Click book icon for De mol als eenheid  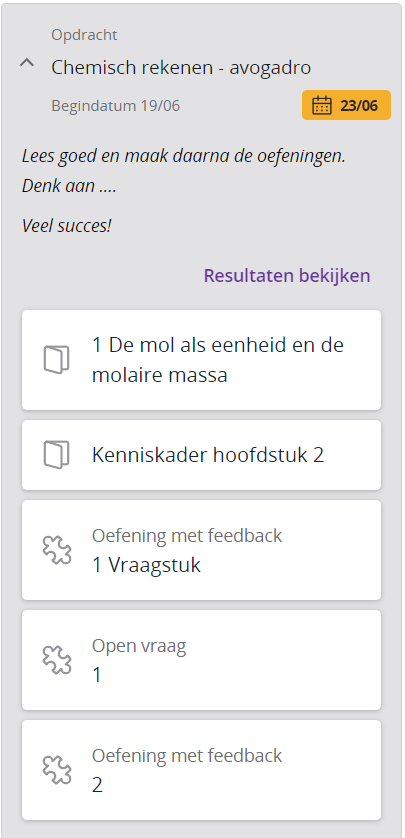click(x=57, y=360)
